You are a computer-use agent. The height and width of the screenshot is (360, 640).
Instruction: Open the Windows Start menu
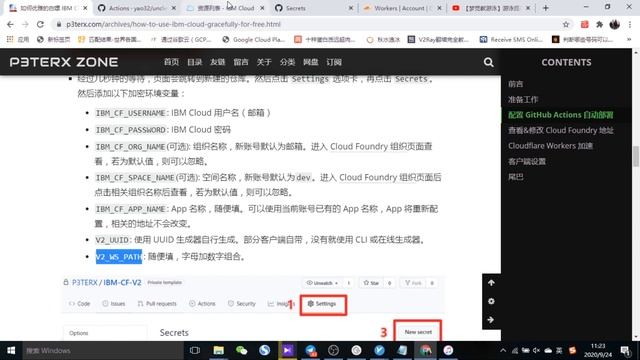pos(11,350)
